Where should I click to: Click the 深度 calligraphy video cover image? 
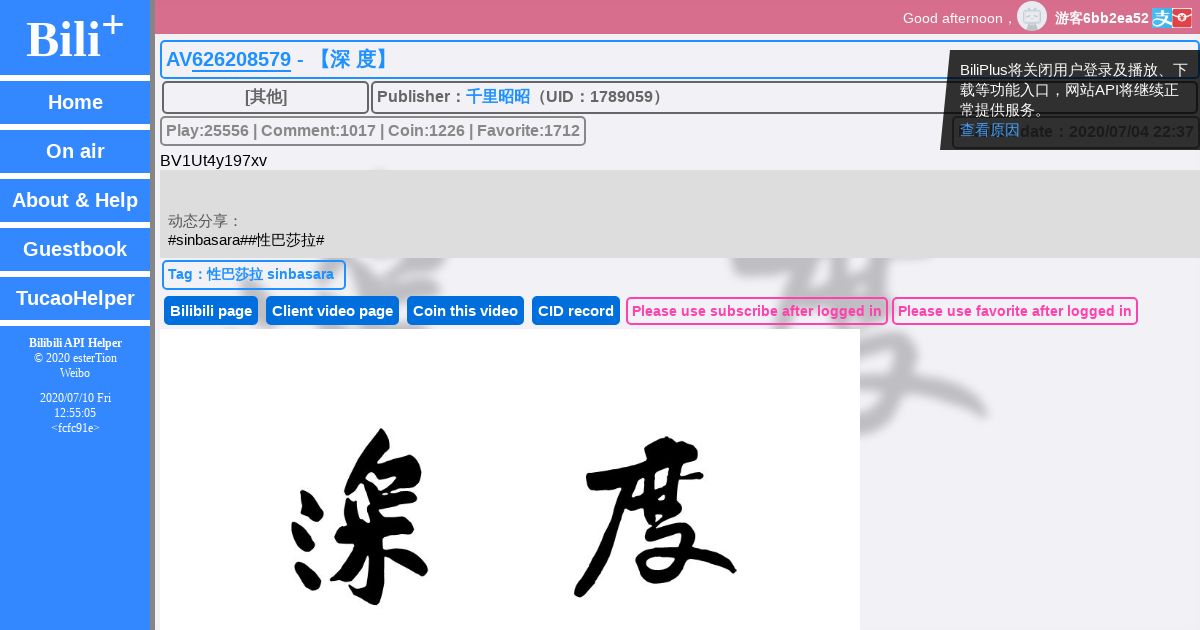tap(510, 479)
